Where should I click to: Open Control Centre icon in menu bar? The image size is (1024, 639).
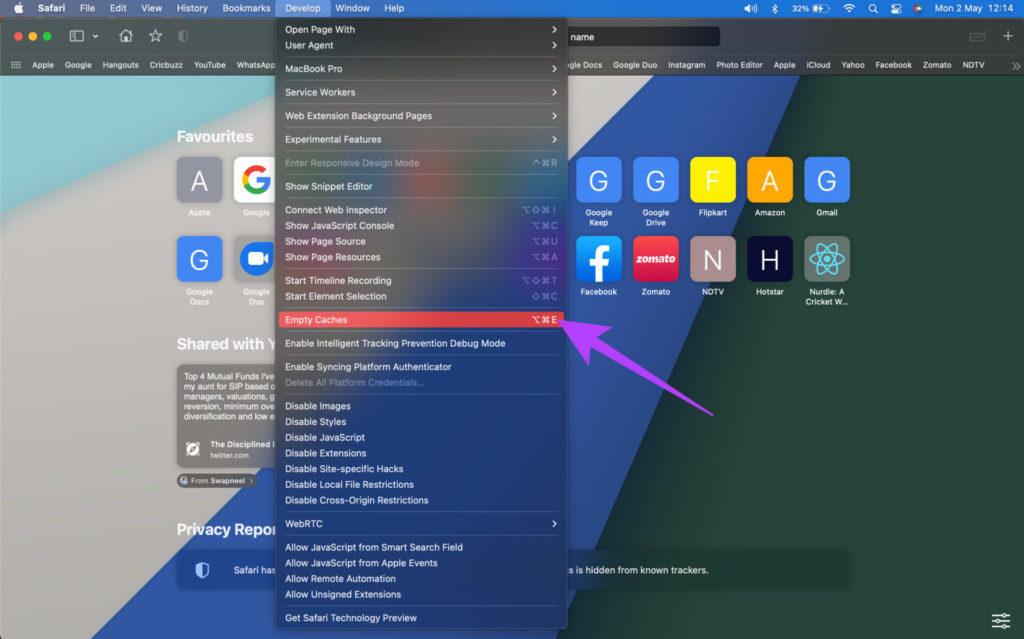896,8
